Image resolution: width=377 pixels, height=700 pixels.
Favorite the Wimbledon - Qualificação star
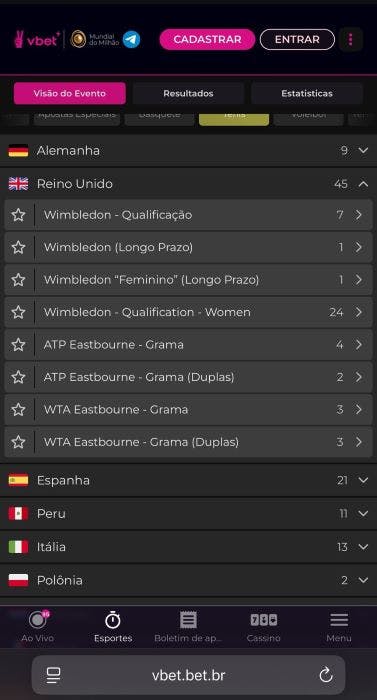18,215
